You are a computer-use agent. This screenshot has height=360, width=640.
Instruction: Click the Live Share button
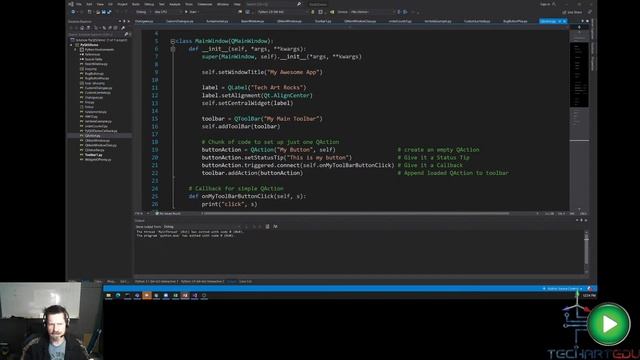[573, 12]
